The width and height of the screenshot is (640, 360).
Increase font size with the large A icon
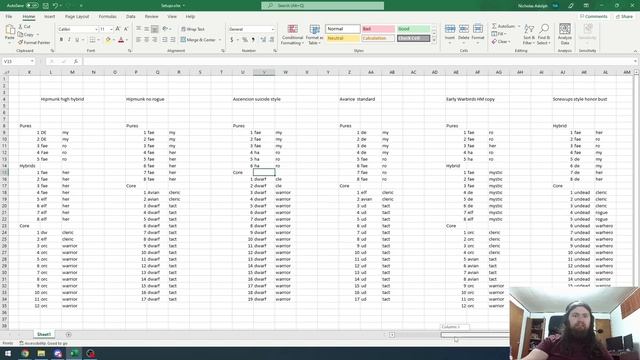coord(118,29)
